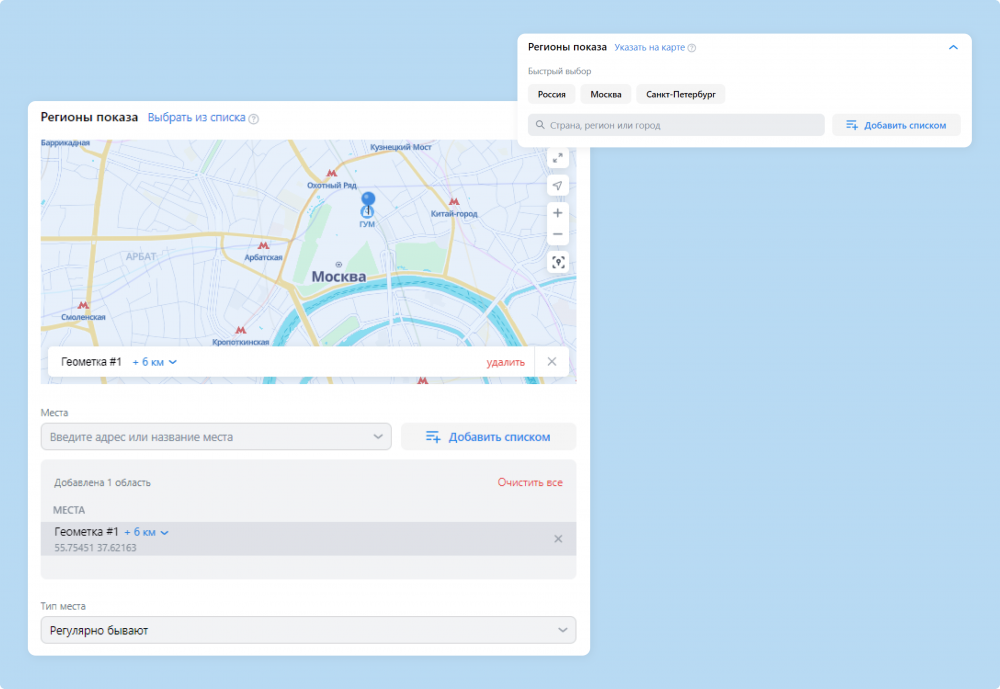Click the Добавлена 1 область text

click(x=102, y=483)
